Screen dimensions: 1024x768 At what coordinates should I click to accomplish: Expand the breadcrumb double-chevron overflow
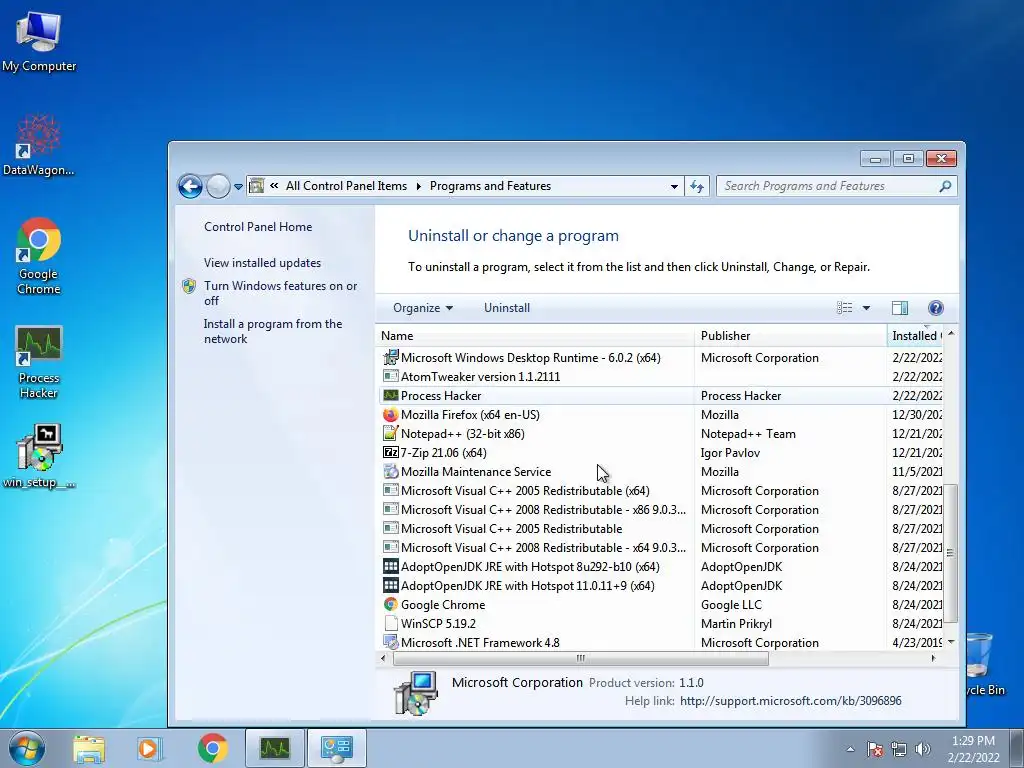click(x=274, y=186)
